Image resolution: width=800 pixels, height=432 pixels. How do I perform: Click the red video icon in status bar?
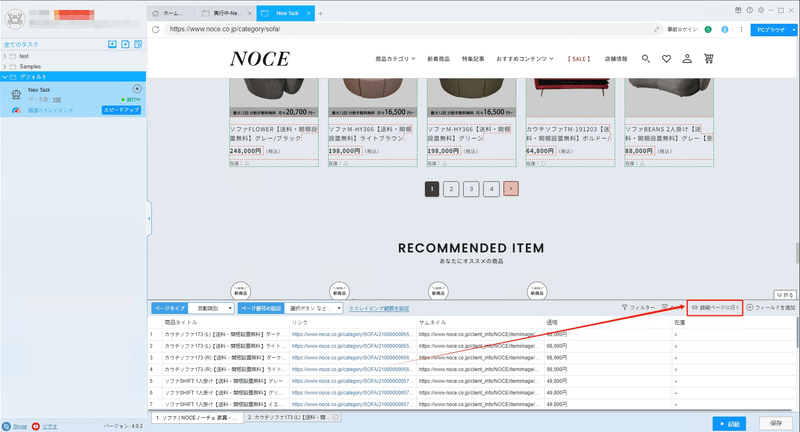coord(36,426)
